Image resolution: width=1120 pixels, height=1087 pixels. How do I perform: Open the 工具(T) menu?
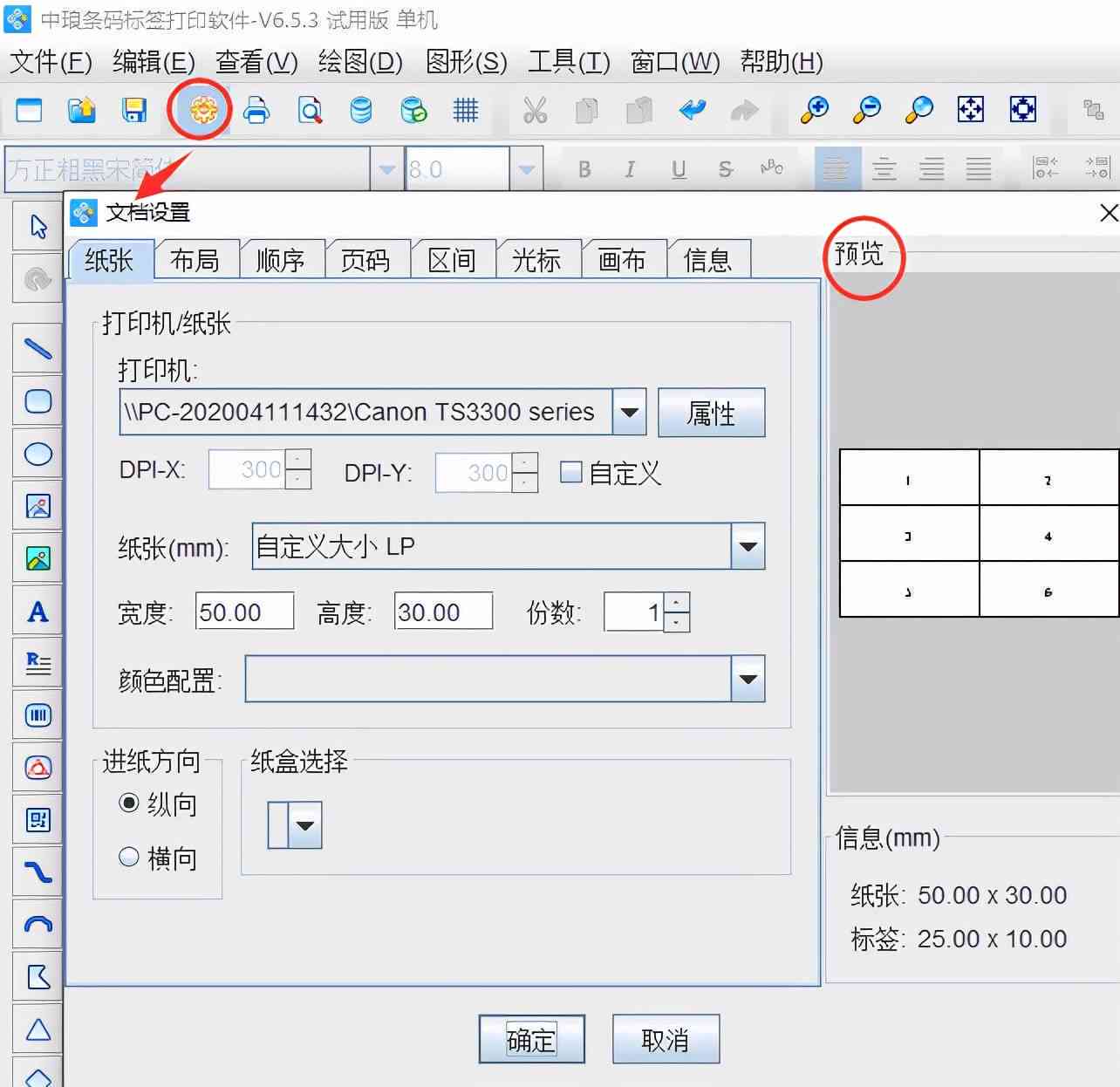point(569,62)
